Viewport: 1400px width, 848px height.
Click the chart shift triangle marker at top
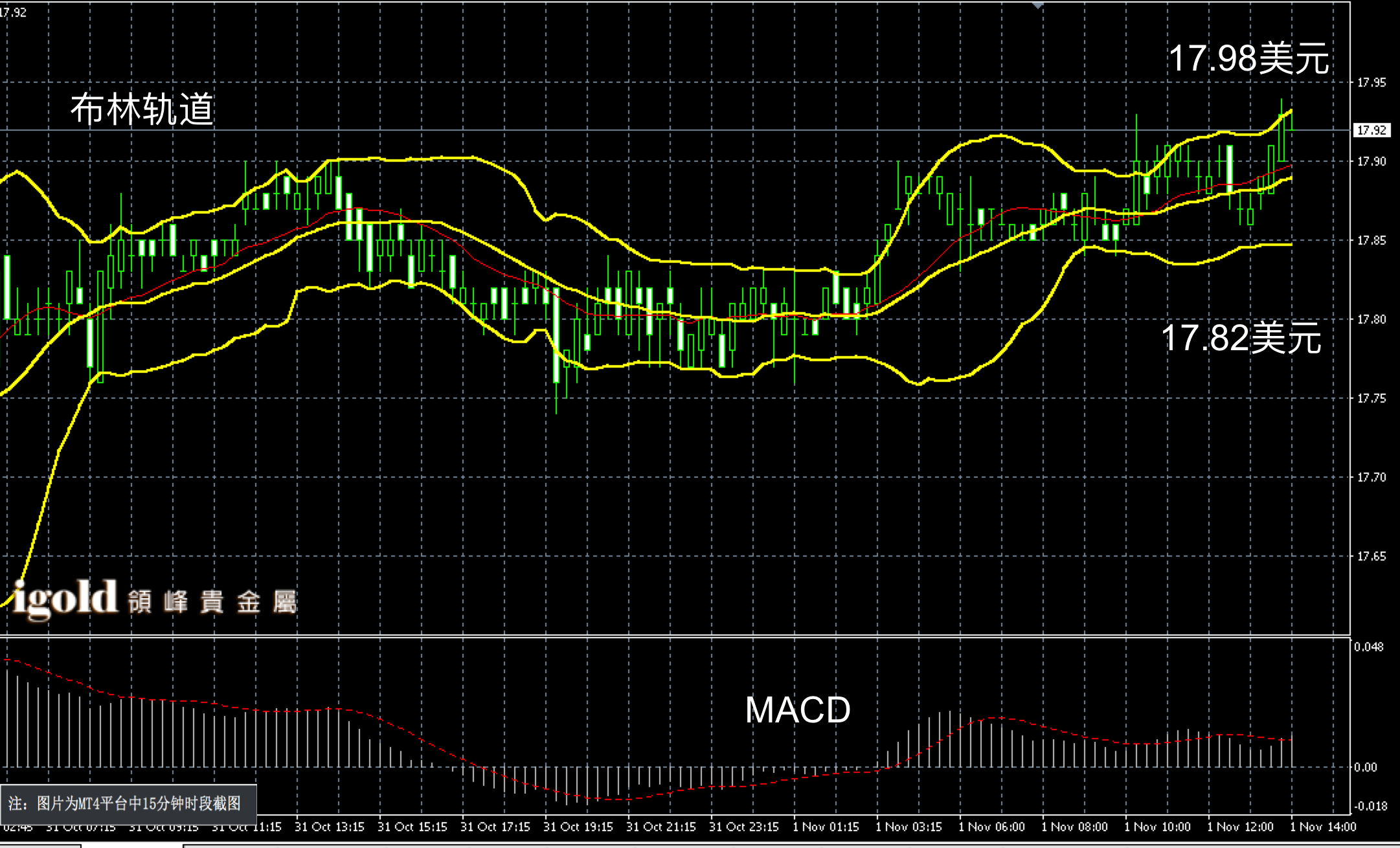(x=1038, y=5)
